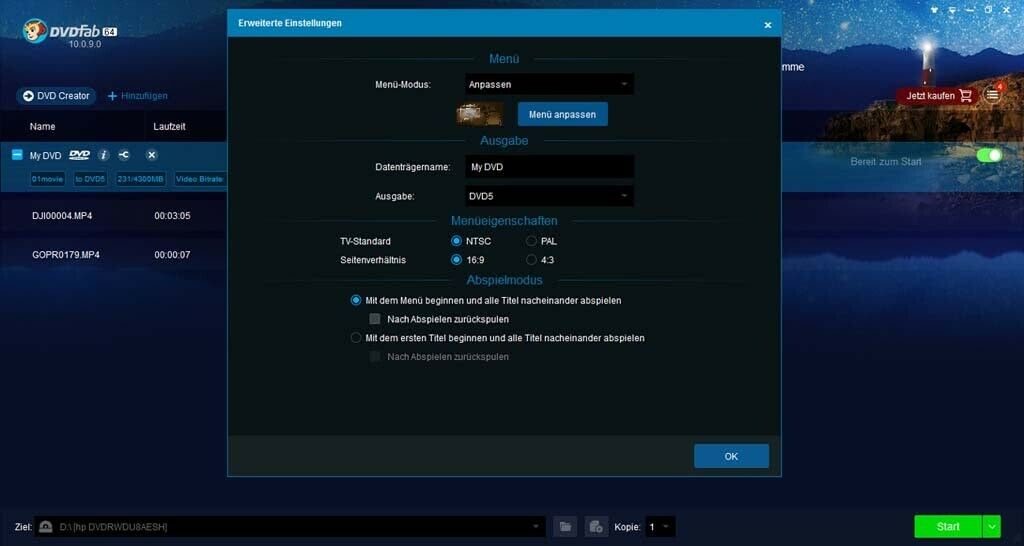Expand the arrow beside the Start button
The width and height of the screenshot is (1024, 546).
(991, 526)
